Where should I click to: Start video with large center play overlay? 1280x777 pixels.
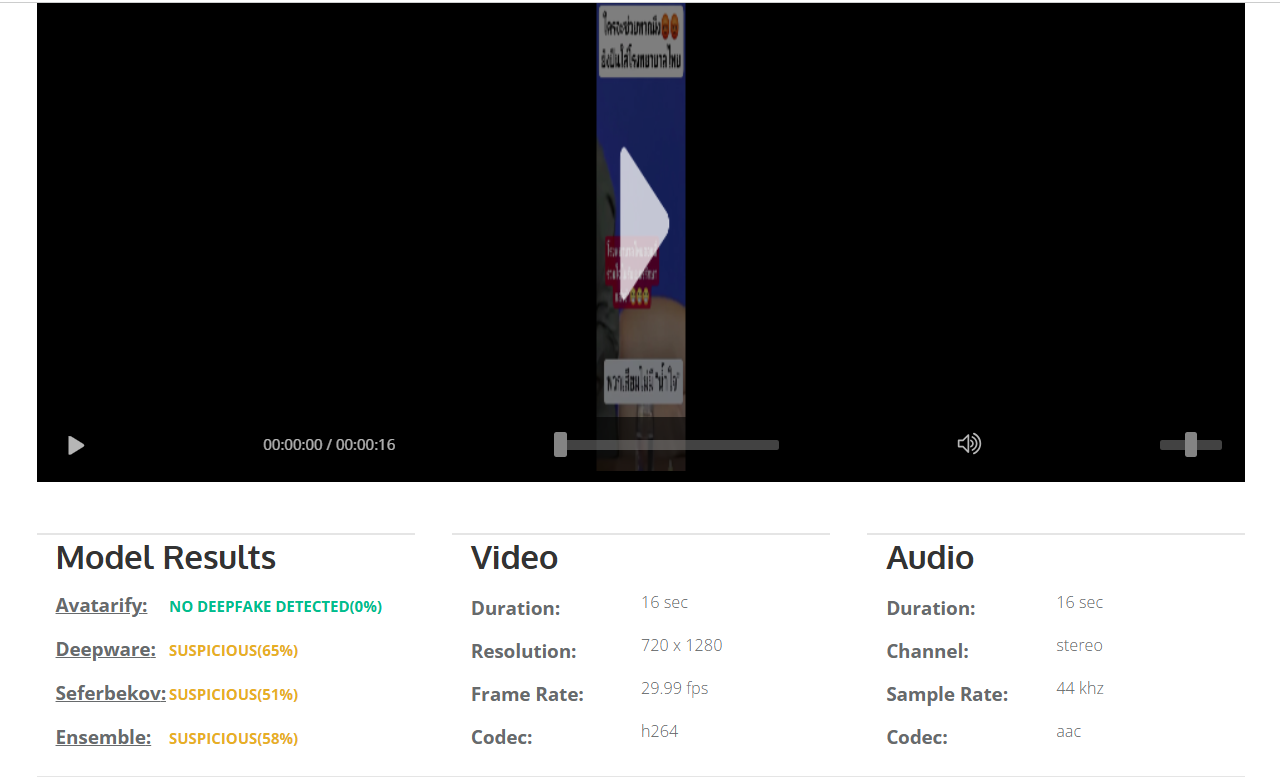click(x=644, y=224)
